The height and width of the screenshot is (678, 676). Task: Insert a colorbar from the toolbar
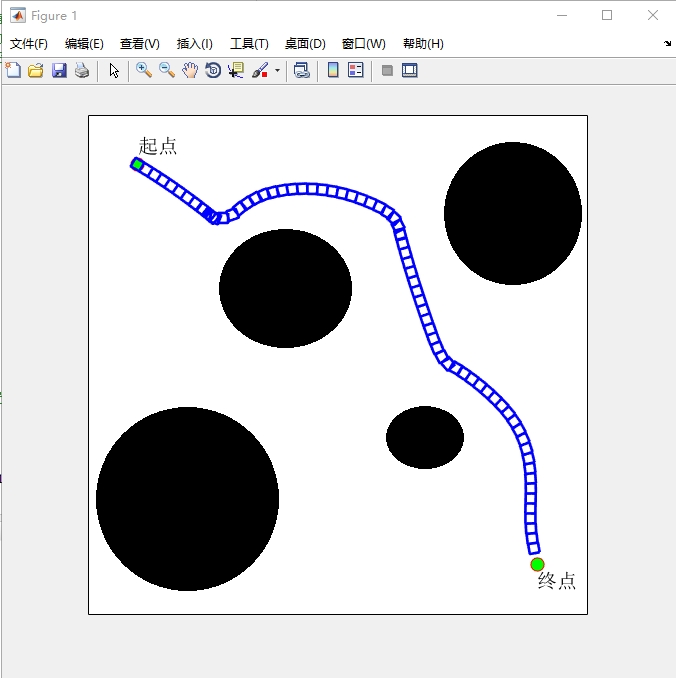333,70
